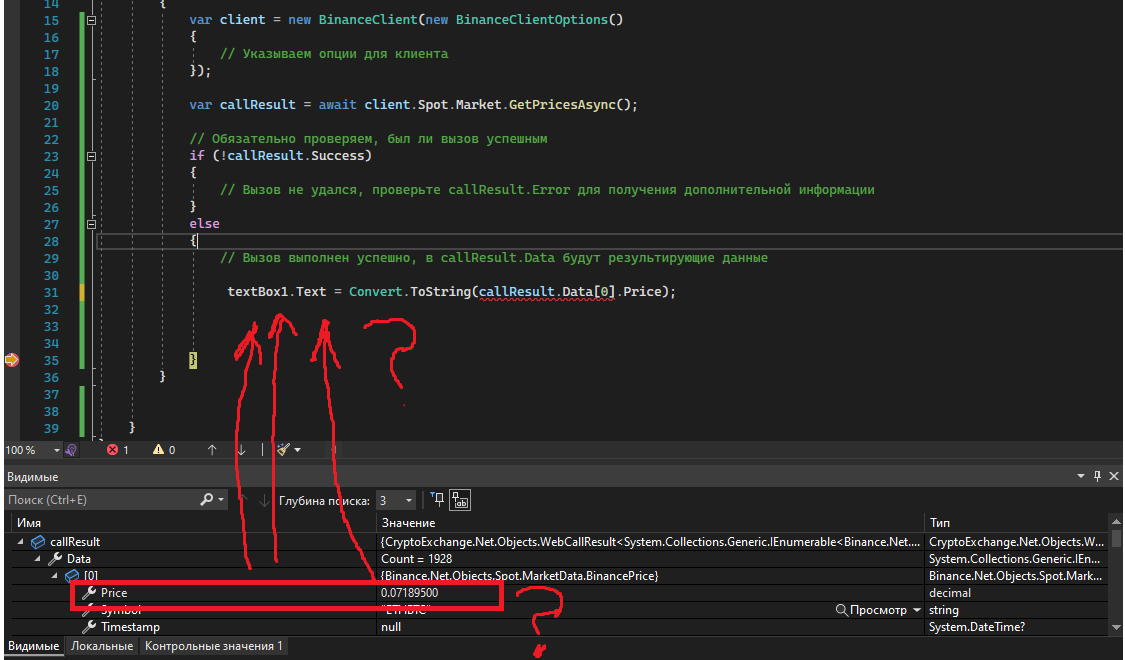Click the IntelliCode icon next to the zoom control
The width and height of the screenshot is (1125, 660).
[70, 449]
